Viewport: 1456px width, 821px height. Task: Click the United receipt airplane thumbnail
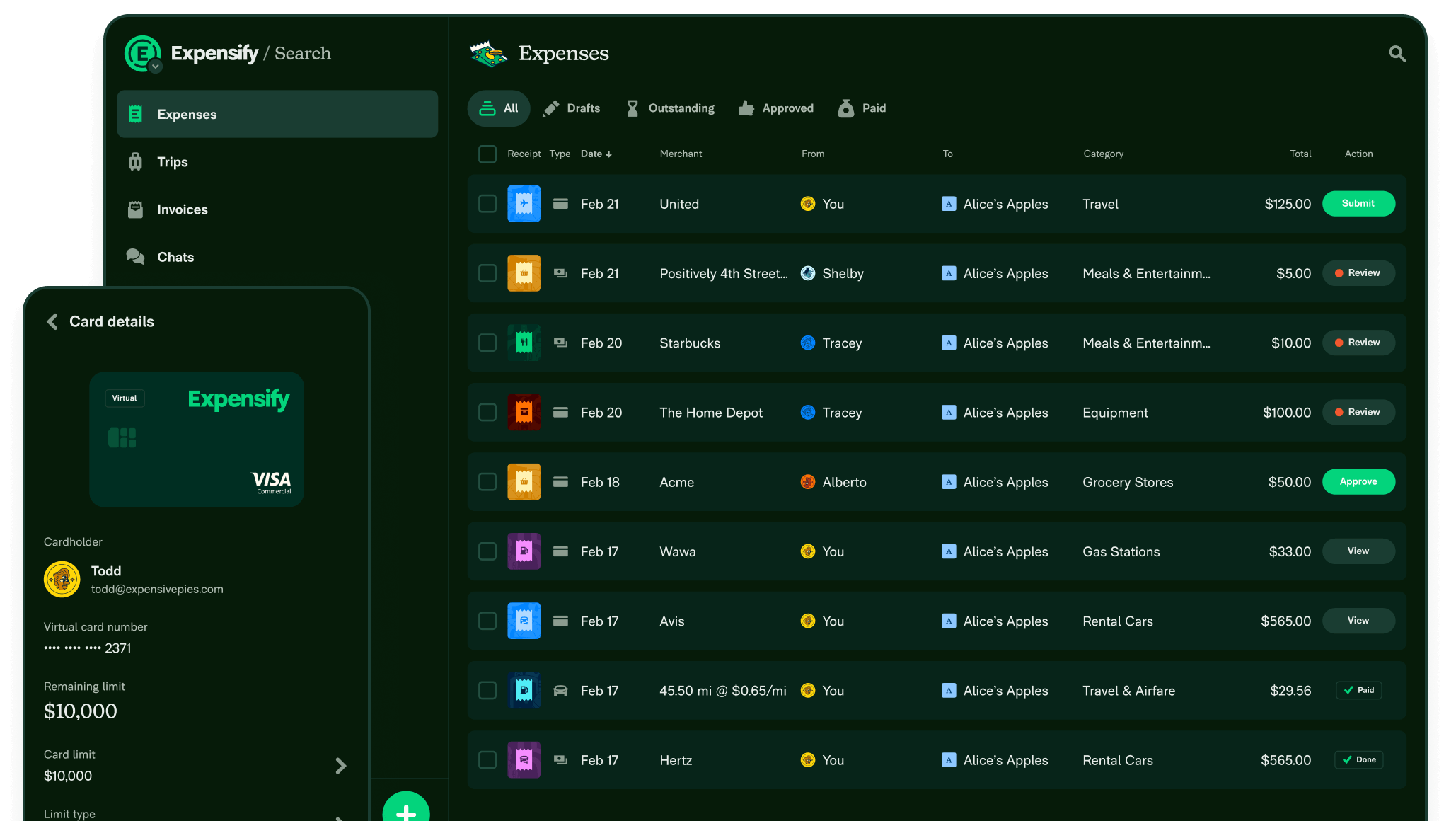click(x=524, y=204)
